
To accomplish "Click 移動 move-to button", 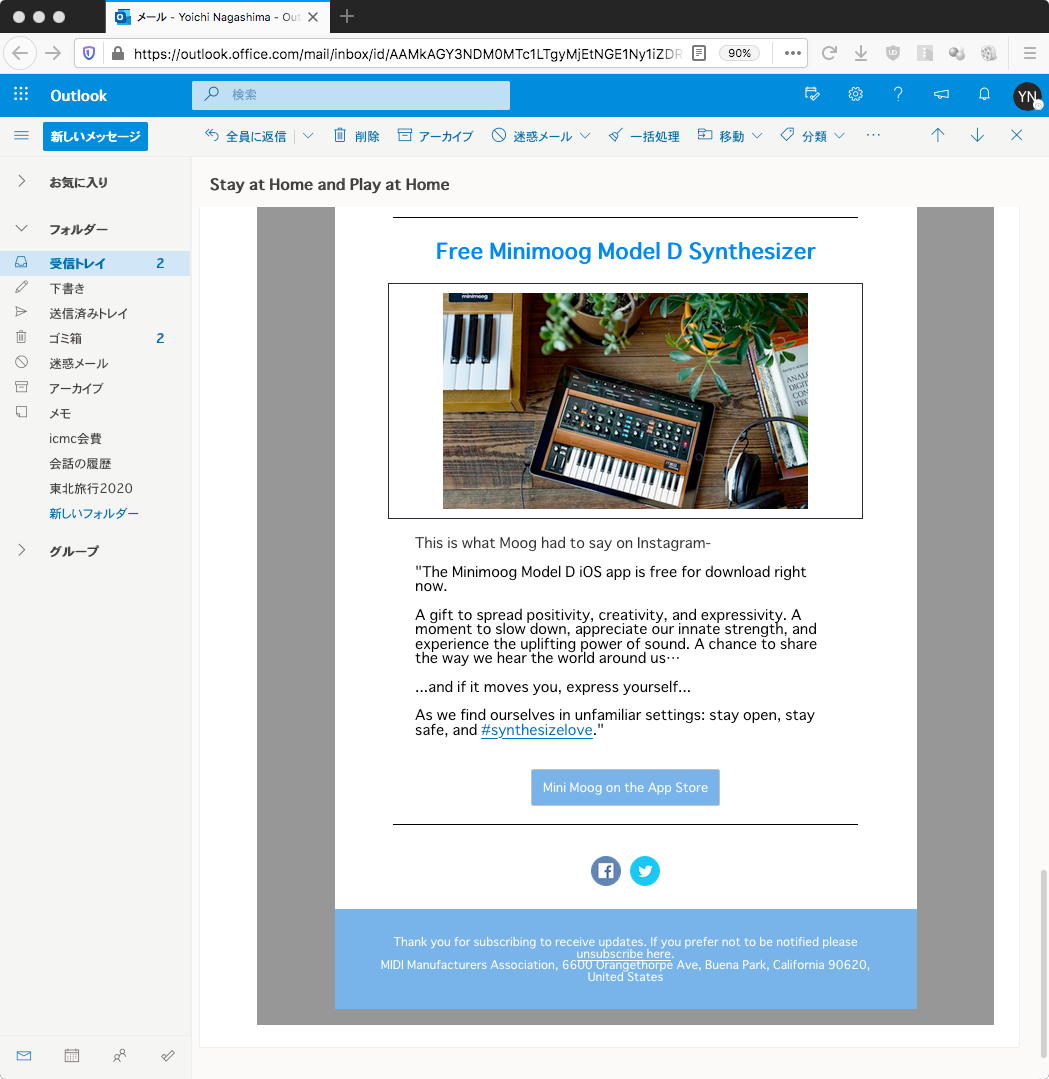I will pos(721,136).
